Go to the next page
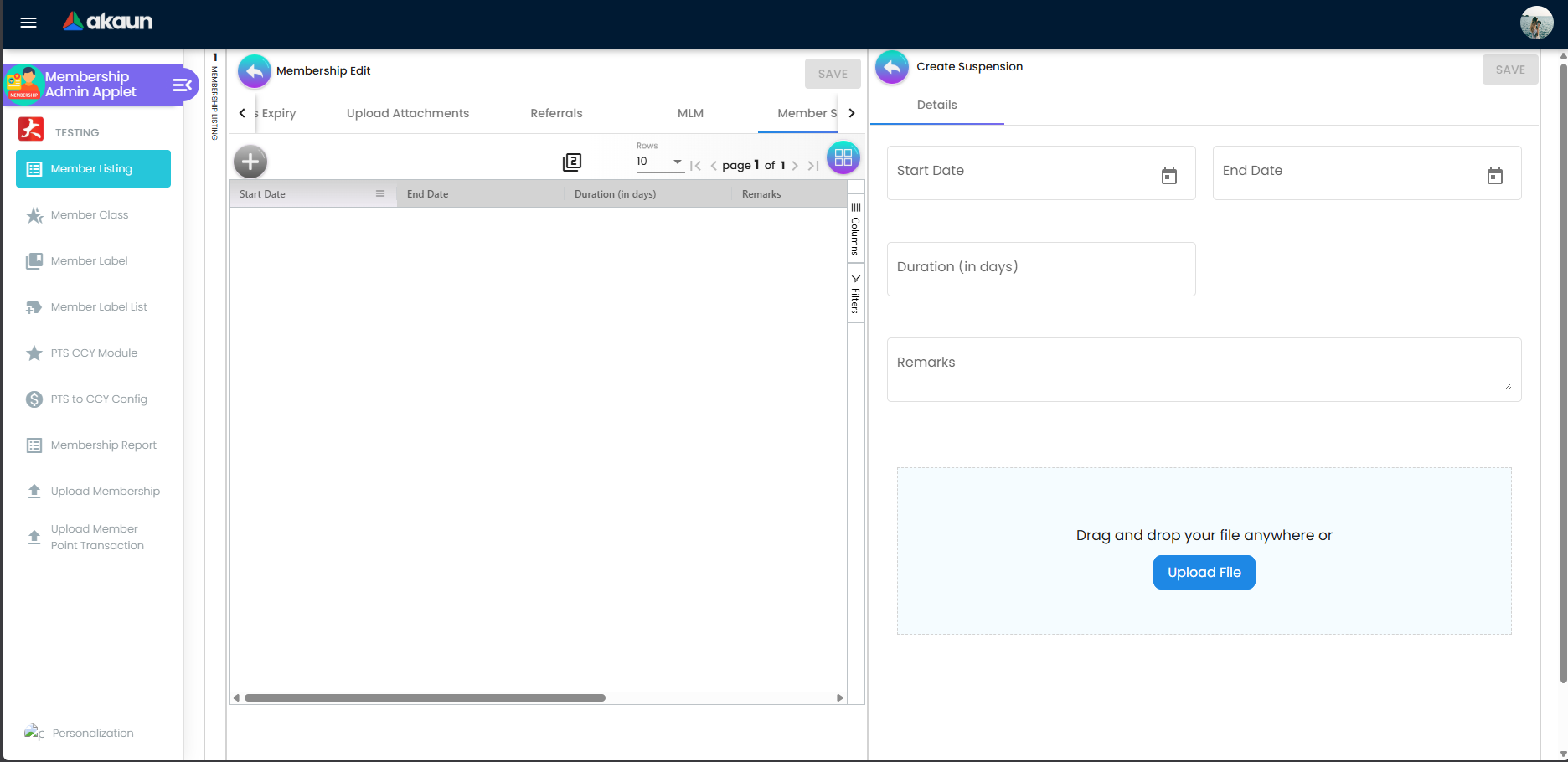 point(795,166)
